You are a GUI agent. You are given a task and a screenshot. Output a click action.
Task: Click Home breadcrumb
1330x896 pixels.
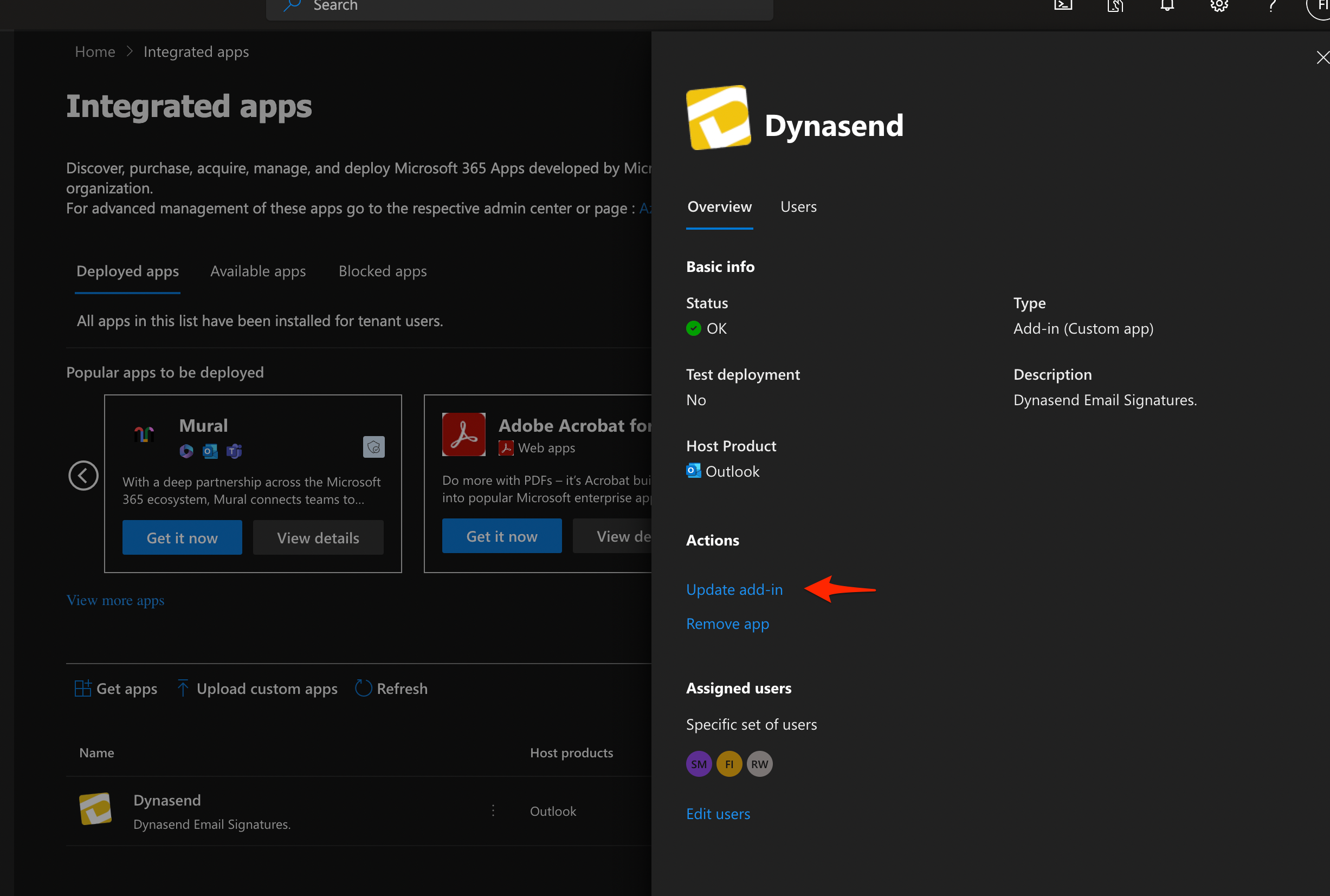(x=95, y=52)
